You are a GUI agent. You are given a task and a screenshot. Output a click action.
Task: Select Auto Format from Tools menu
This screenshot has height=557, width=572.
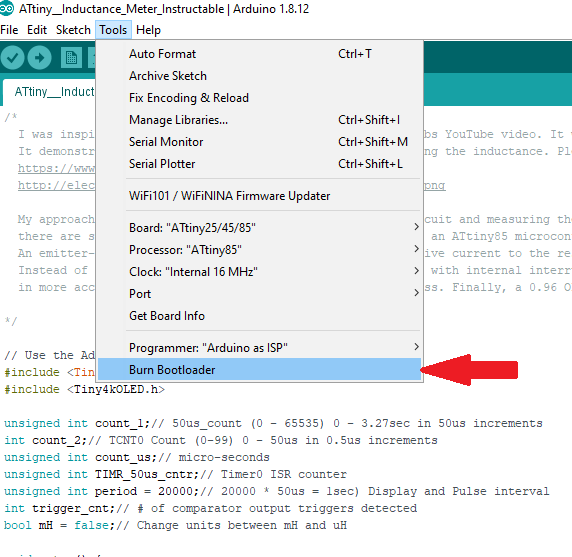tap(259, 54)
